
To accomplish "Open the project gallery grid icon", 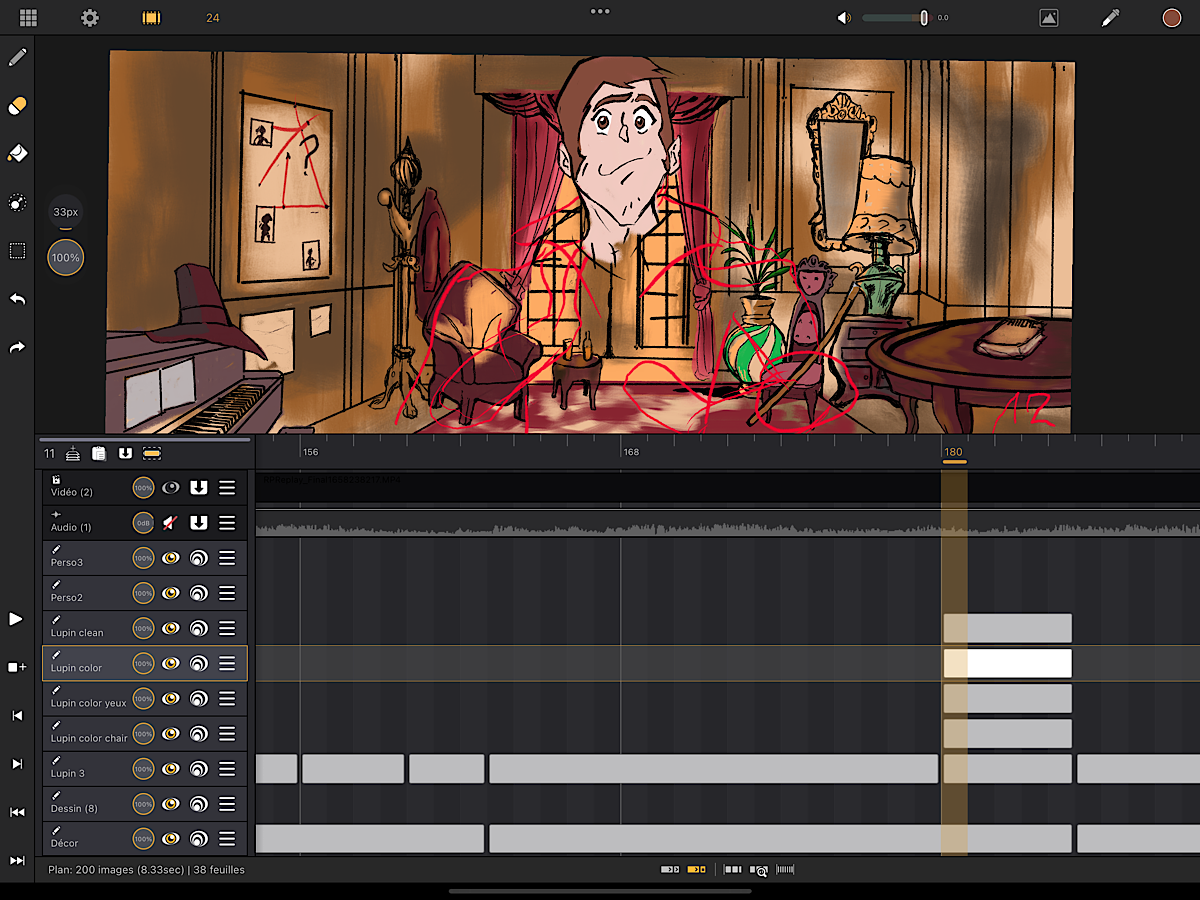I will [28, 18].
